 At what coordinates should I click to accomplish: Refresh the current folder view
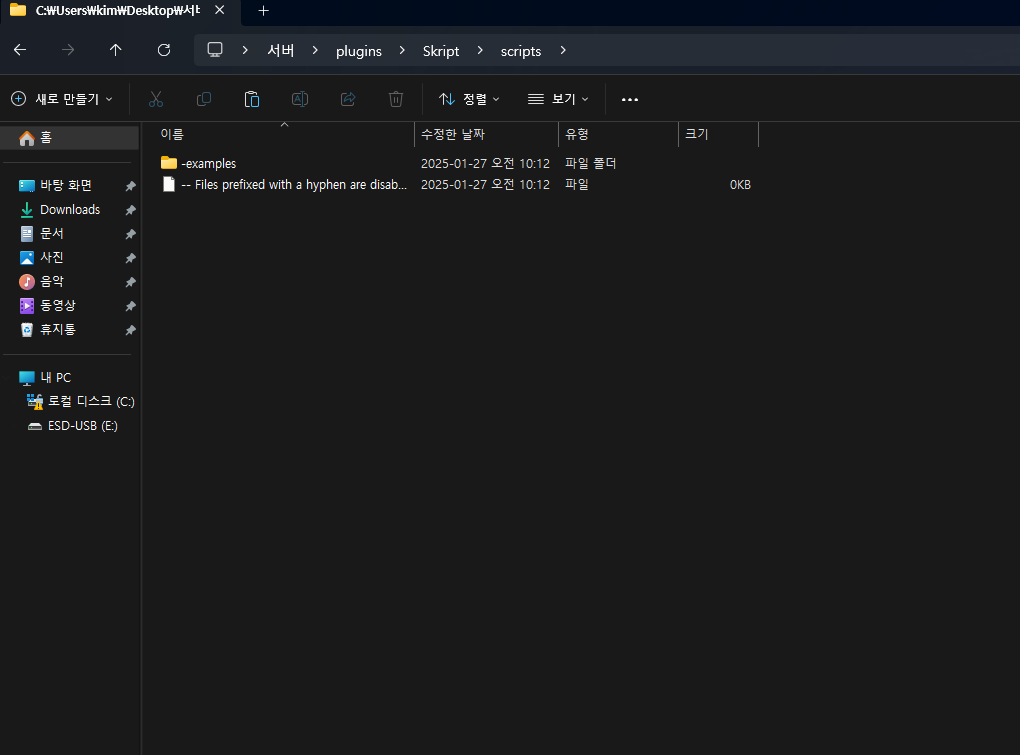[164, 50]
